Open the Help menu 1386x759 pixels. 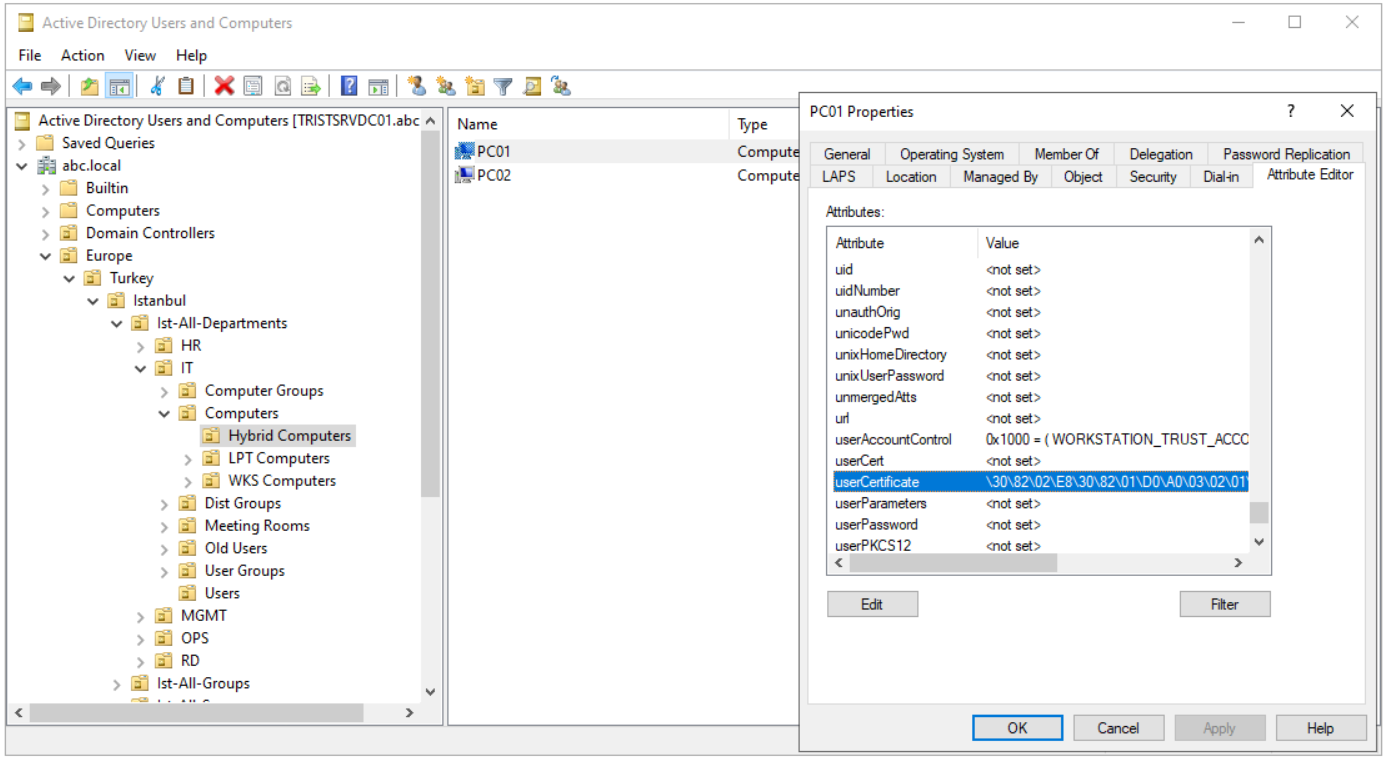[x=191, y=55]
